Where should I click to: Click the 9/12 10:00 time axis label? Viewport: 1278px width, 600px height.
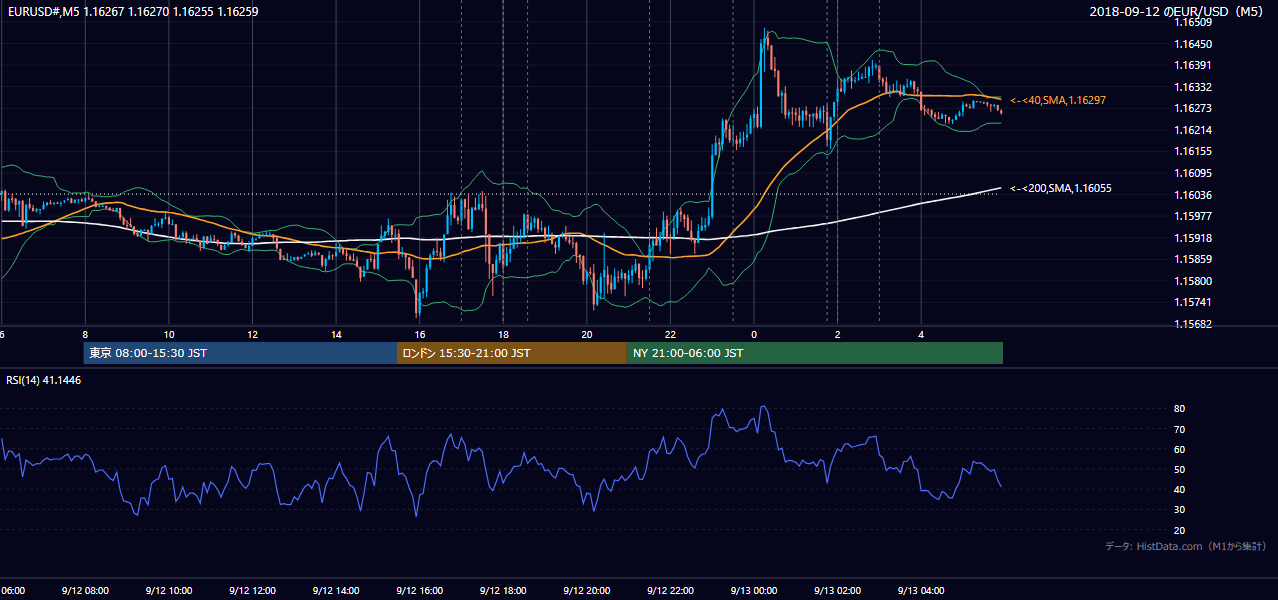(168, 590)
